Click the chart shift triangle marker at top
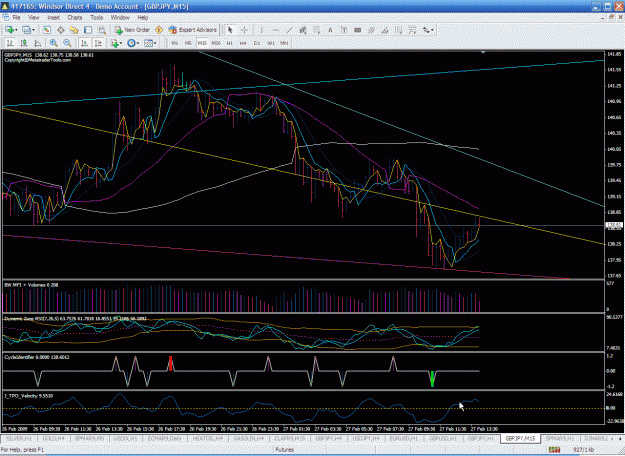 pos(483,53)
